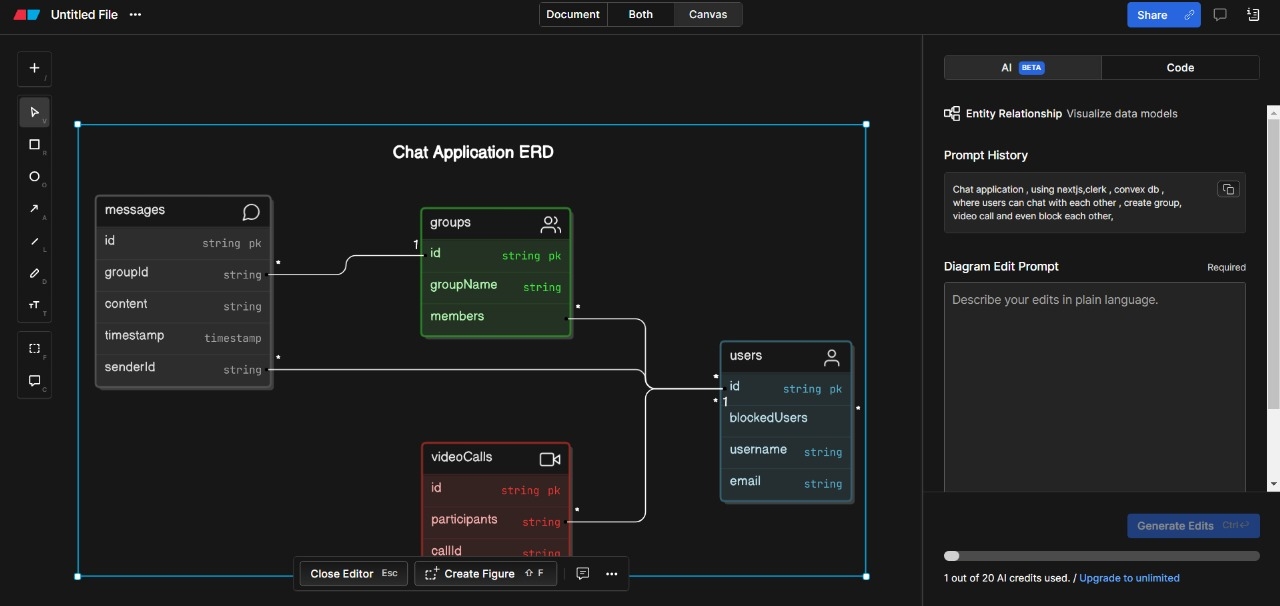Switch to the AI tab
This screenshot has width=1280, height=606.
(1022, 68)
